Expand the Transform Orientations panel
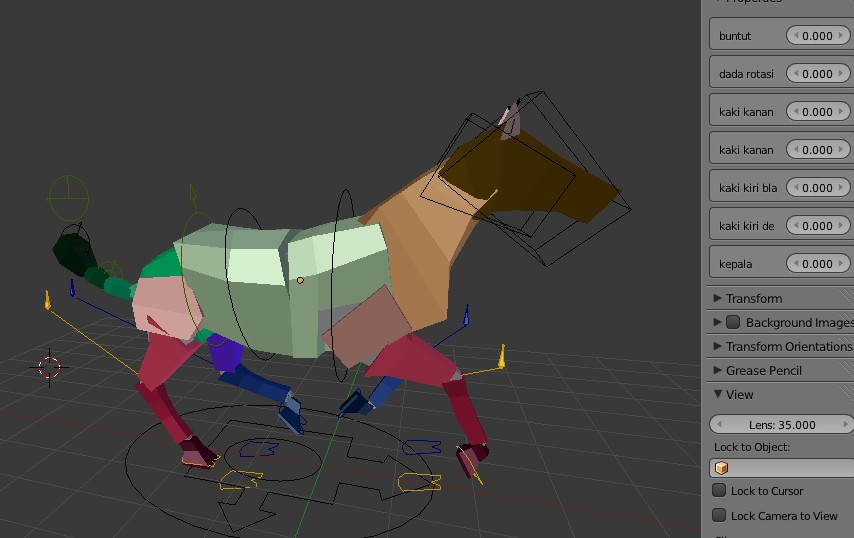The height and width of the screenshot is (538, 854). click(x=717, y=346)
